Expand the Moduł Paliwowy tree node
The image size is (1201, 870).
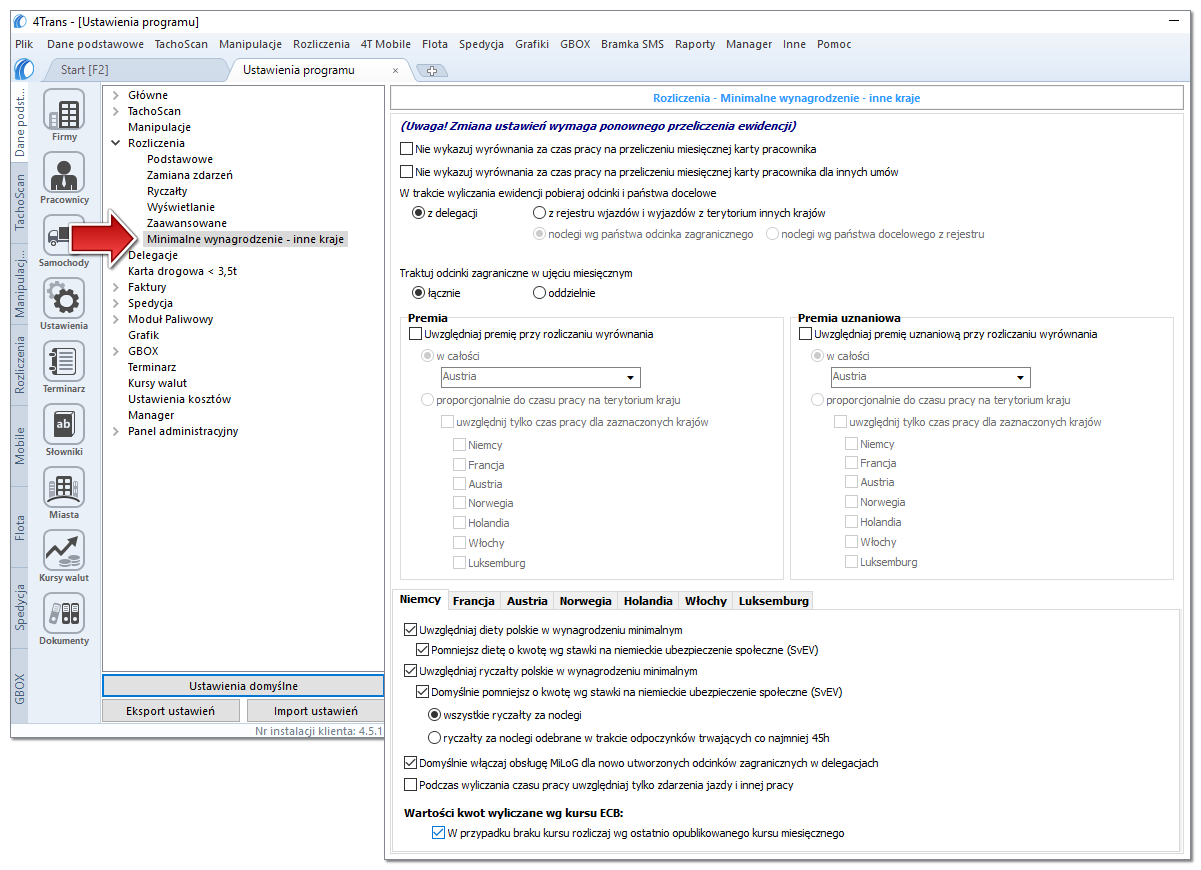(116, 320)
